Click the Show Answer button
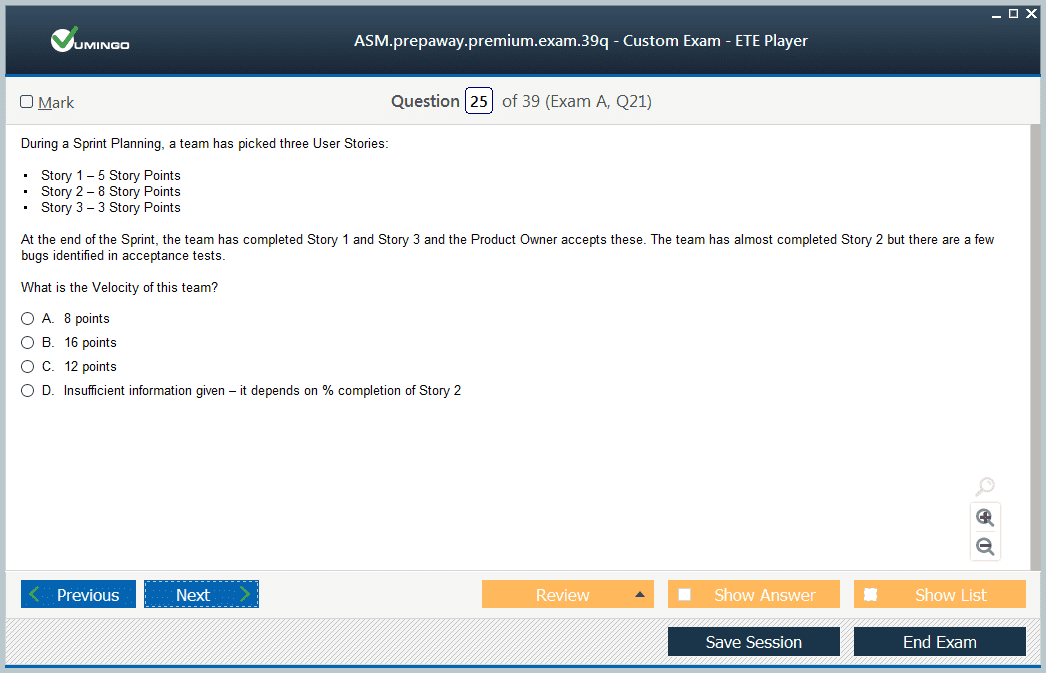The height and width of the screenshot is (673, 1046). 754,594
